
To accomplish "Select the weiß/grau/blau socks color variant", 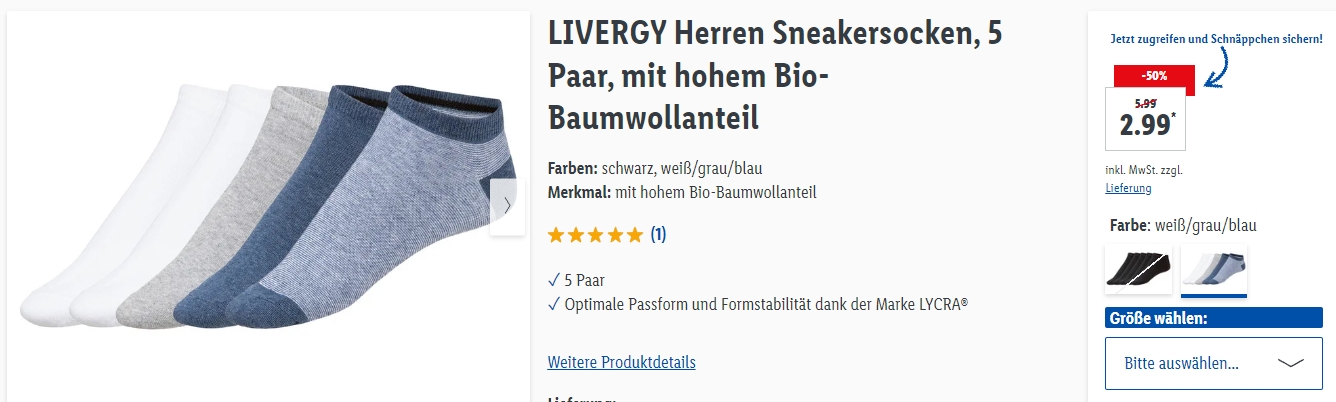I will tap(1214, 269).
